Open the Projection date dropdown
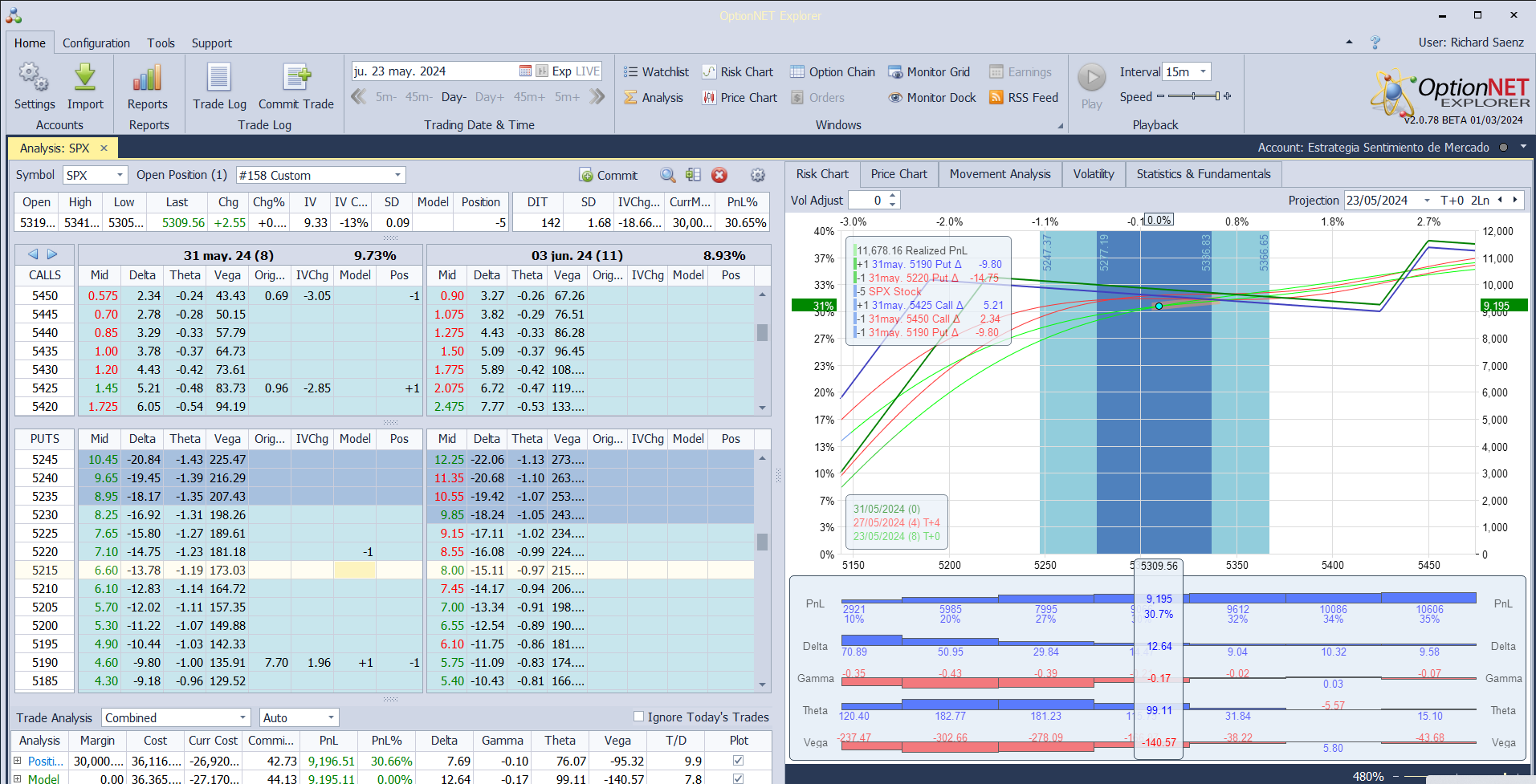The image size is (1536, 784). tap(1427, 201)
